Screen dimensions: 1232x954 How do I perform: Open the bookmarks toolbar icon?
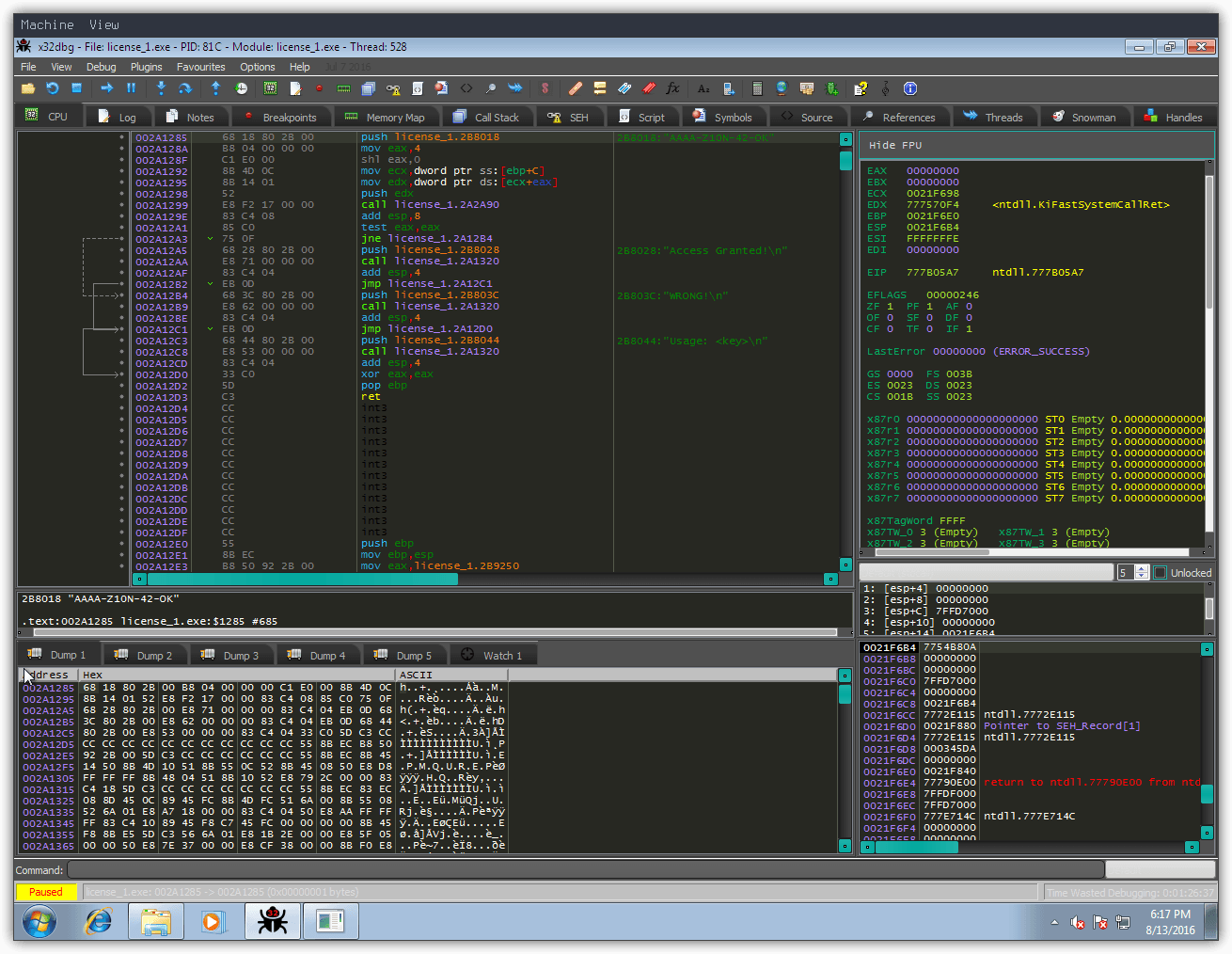click(x=648, y=88)
